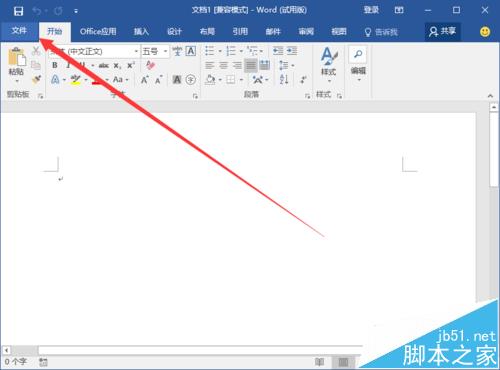Click the Increase Indent icon

(292, 51)
